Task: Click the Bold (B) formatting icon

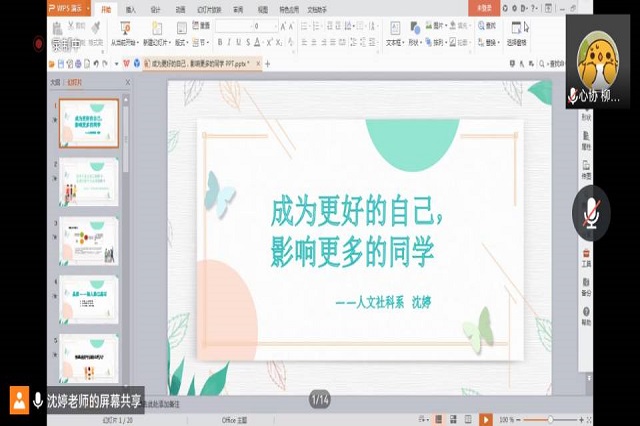Action: 220,42
